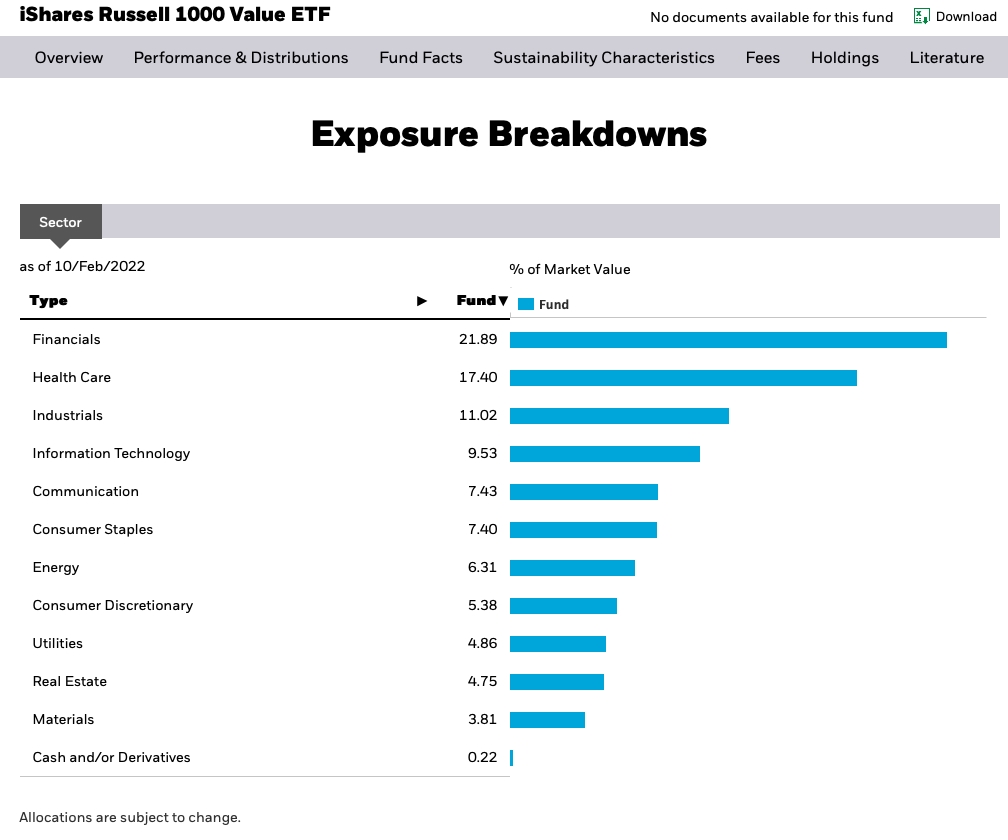Viewport: 1008px width, 840px height.
Task: Switch to Fund Facts section
Action: [x=421, y=58]
